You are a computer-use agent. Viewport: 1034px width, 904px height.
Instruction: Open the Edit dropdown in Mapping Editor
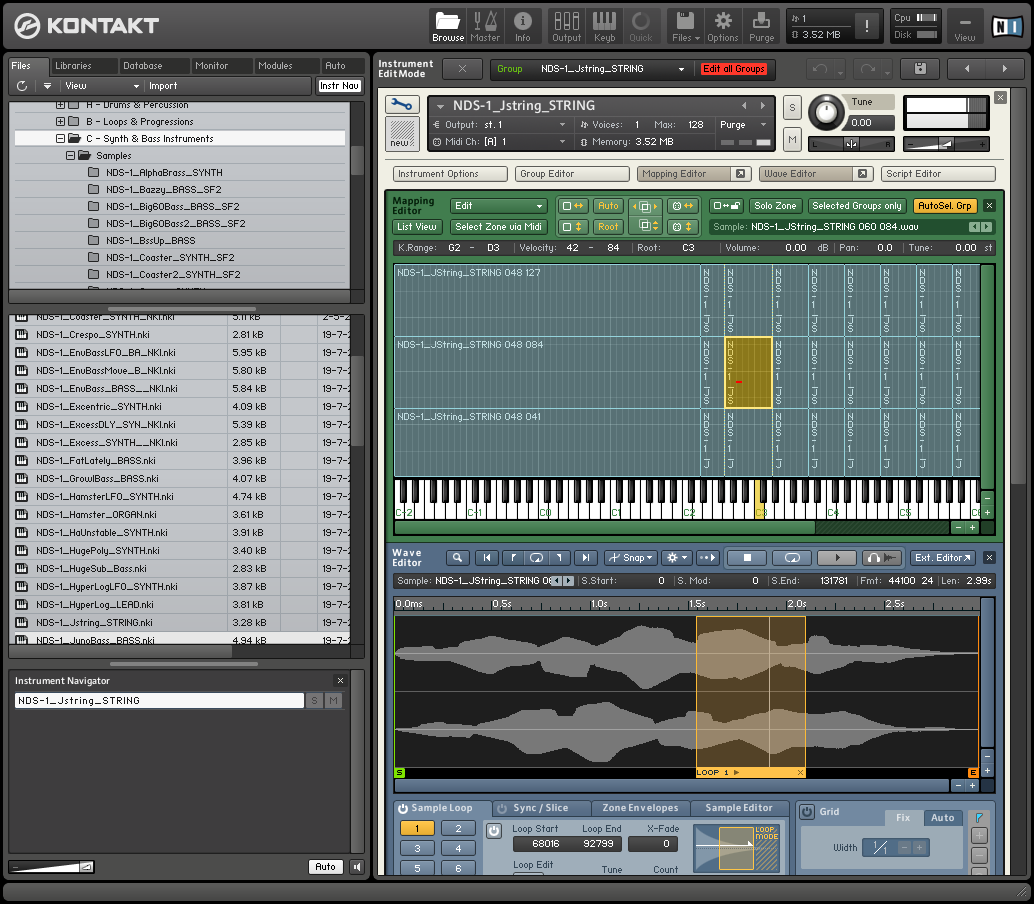(499, 206)
